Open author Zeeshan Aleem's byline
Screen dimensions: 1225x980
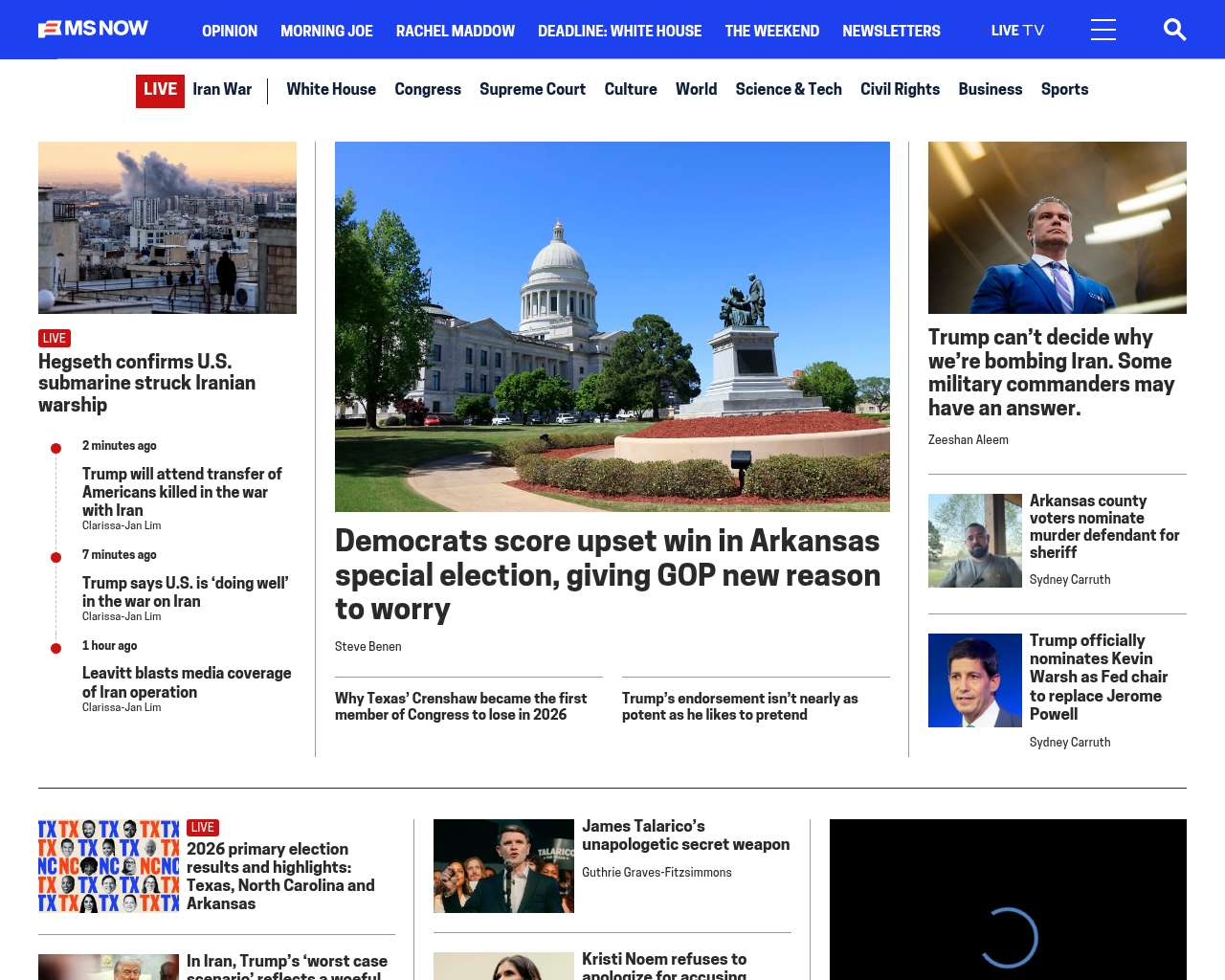[x=968, y=440]
